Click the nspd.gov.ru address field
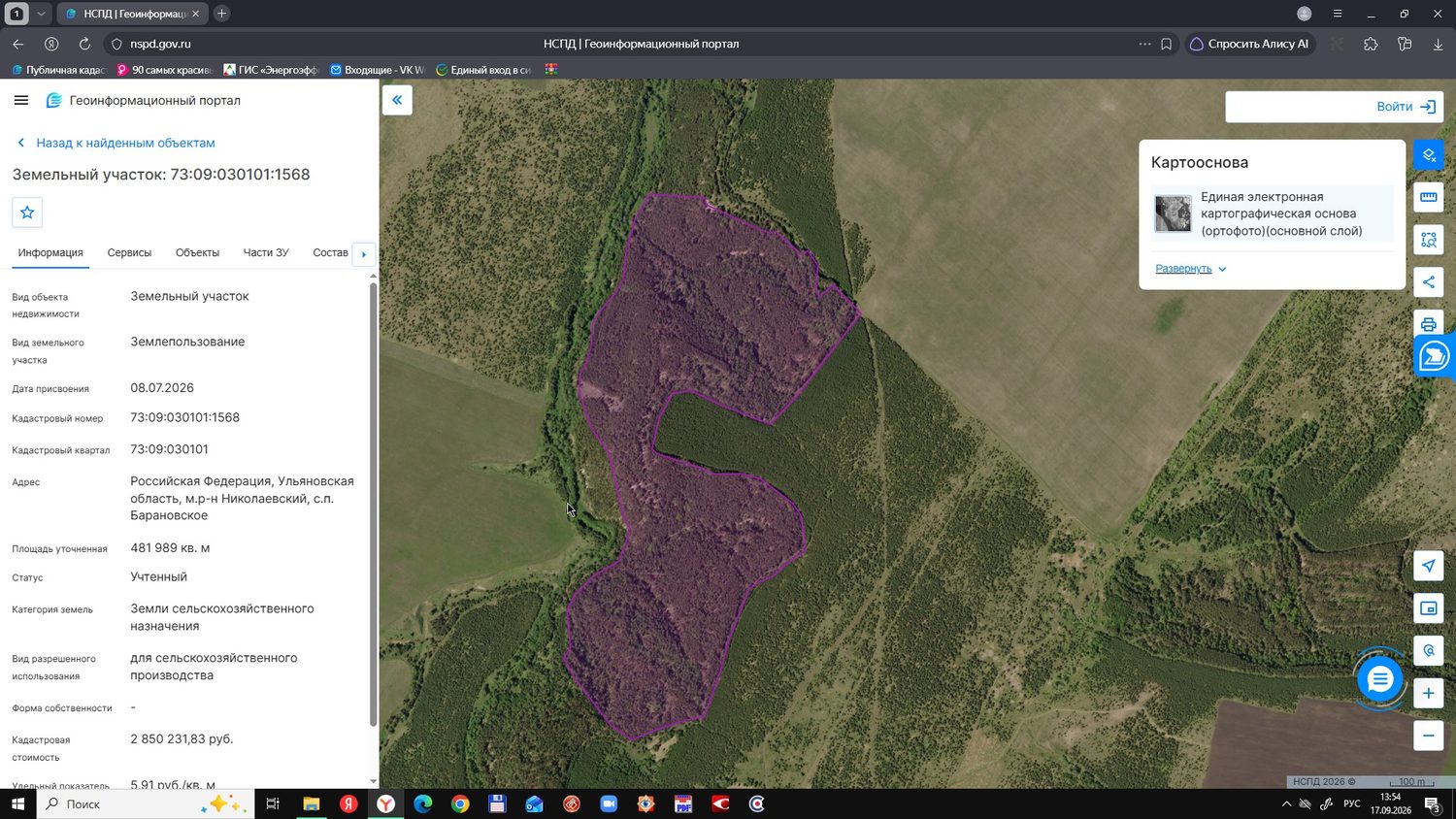The width and height of the screenshot is (1456, 819). coord(160,44)
